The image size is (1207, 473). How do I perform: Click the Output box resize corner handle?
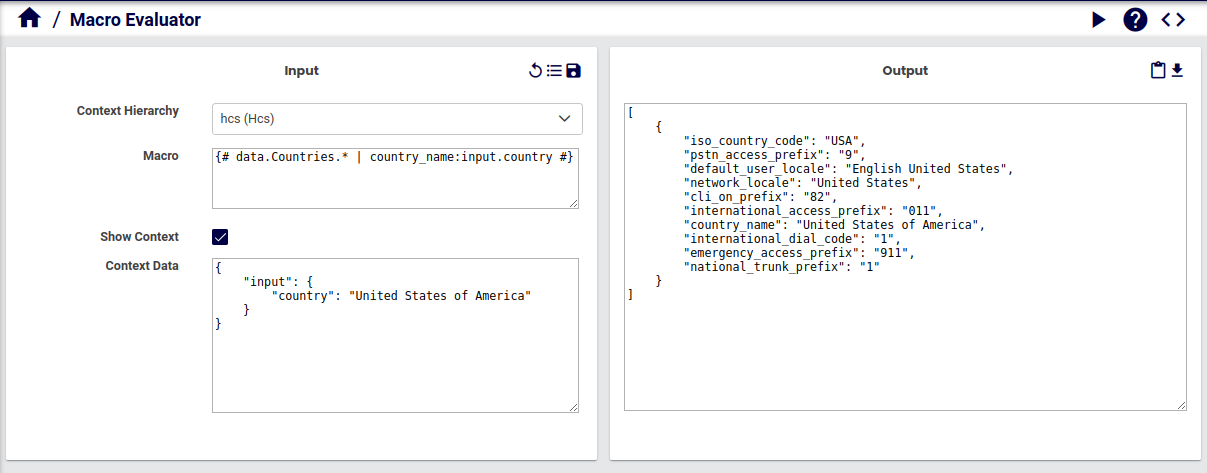point(1182,405)
